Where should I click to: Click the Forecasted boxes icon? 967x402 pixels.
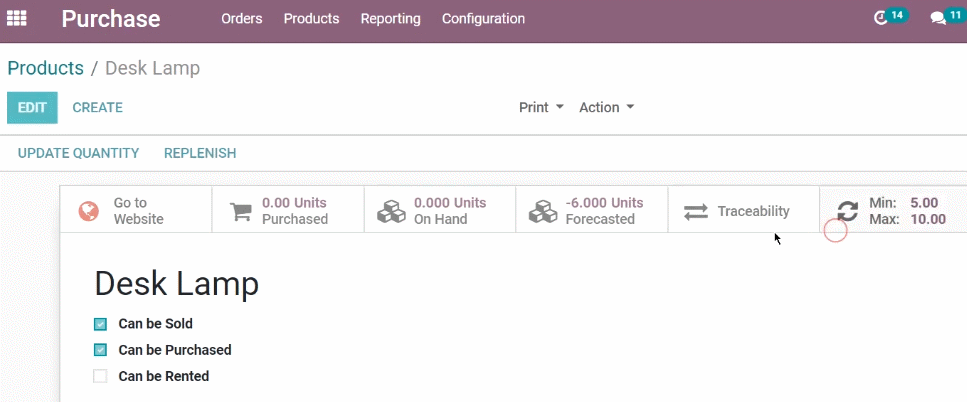(543, 211)
